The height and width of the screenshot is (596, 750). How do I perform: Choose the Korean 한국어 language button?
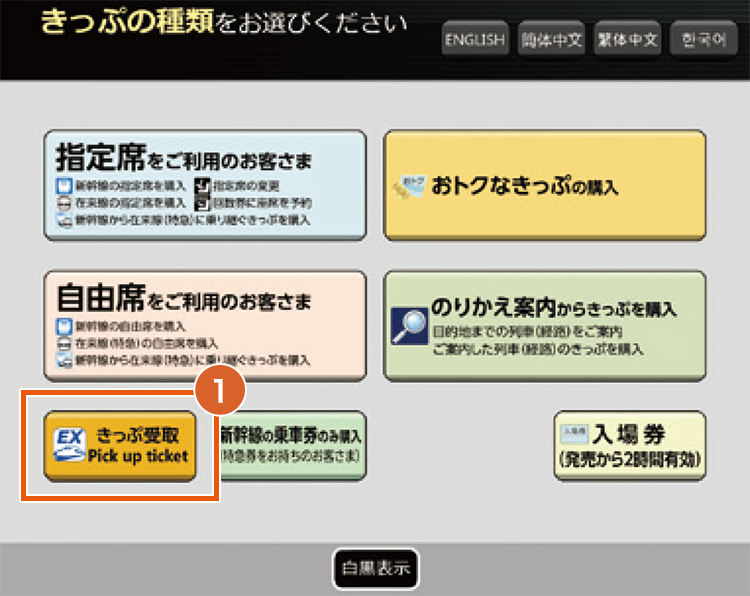(x=704, y=39)
